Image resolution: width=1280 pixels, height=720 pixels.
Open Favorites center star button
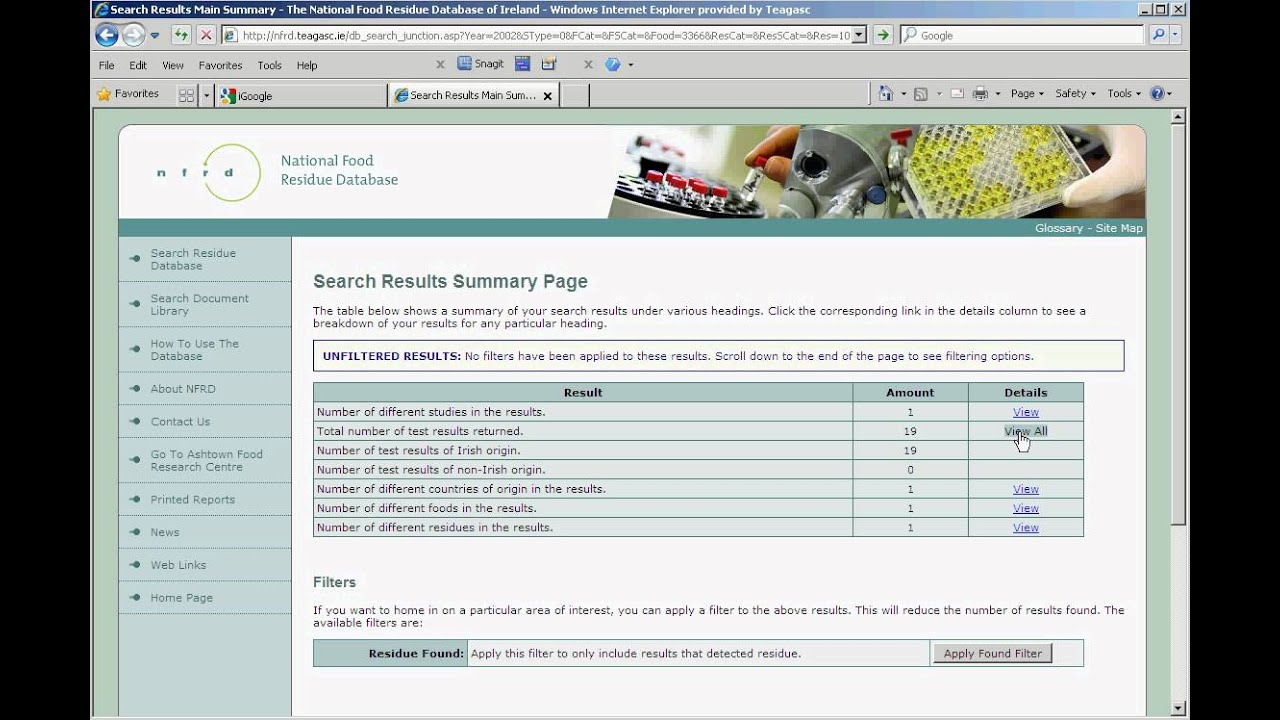[127, 94]
